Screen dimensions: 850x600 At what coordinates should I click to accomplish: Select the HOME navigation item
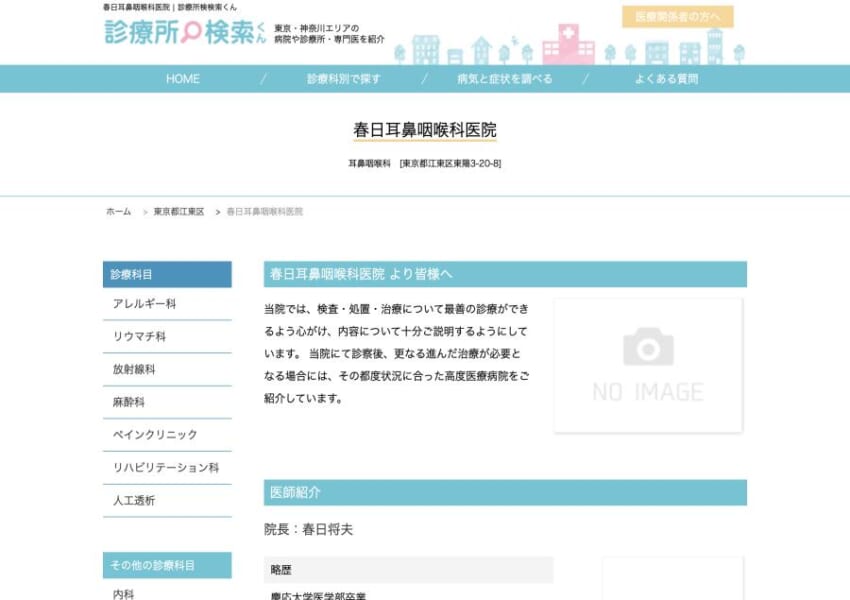tap(182, 77)
